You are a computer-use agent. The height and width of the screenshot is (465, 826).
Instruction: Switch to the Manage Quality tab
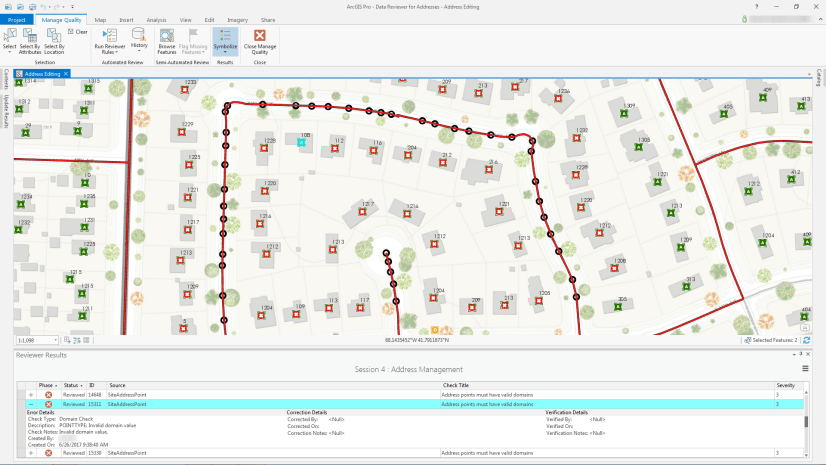(61, 20)
